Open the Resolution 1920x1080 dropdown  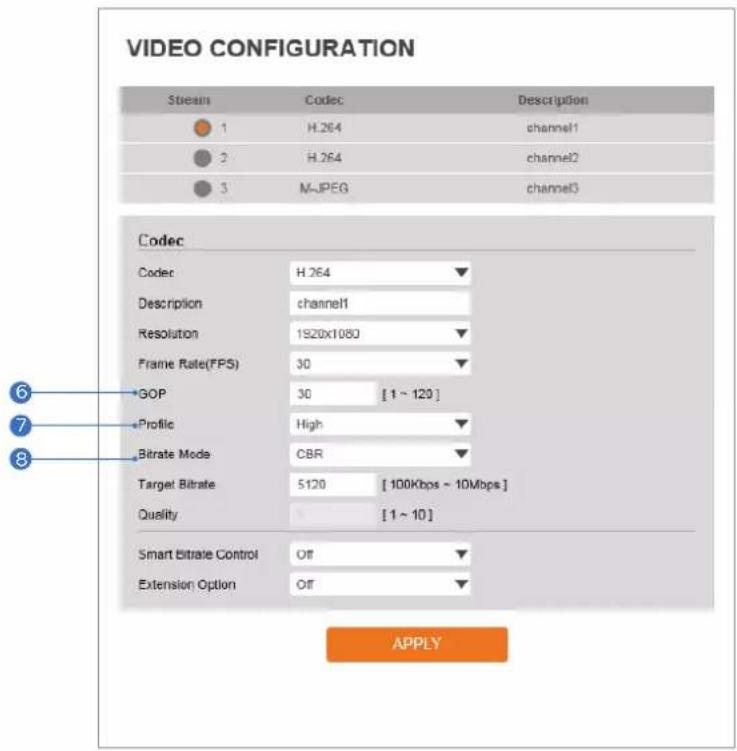point(380,333)
